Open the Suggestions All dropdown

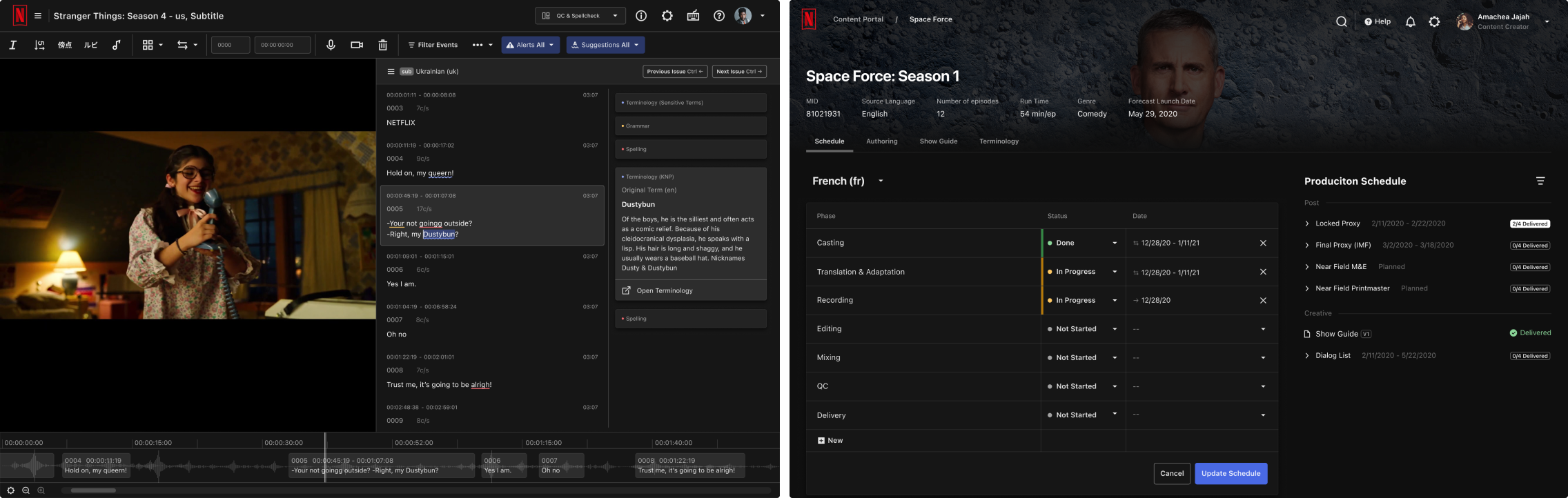605,45
